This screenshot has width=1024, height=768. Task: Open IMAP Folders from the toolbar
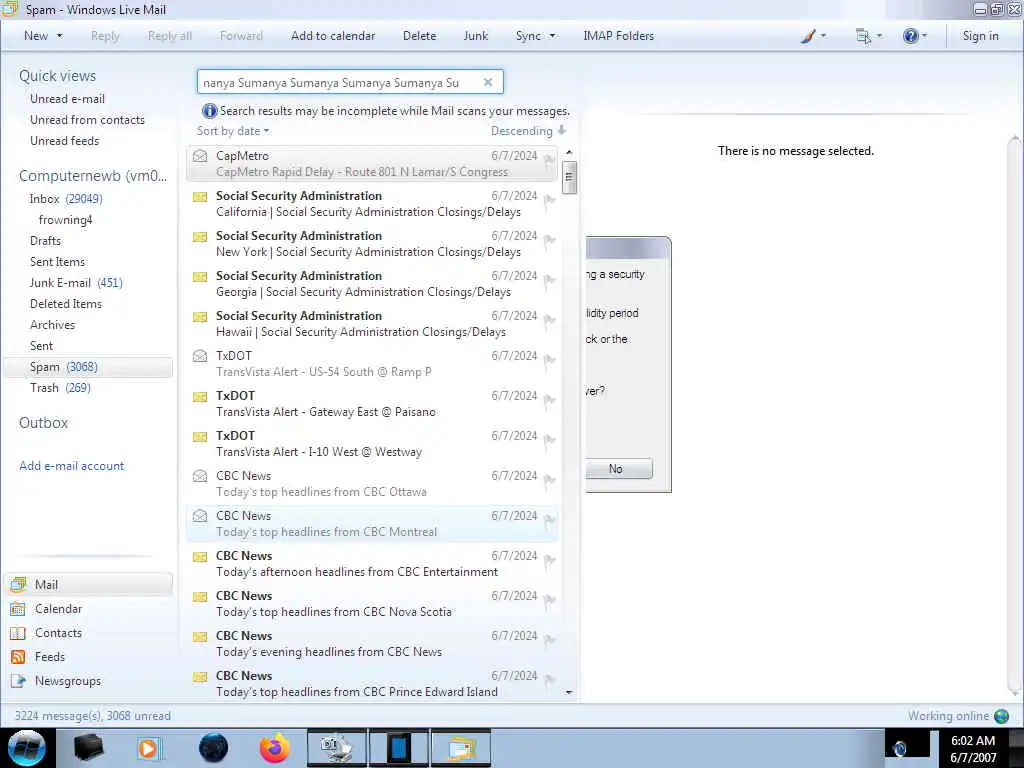click(618, 36)
